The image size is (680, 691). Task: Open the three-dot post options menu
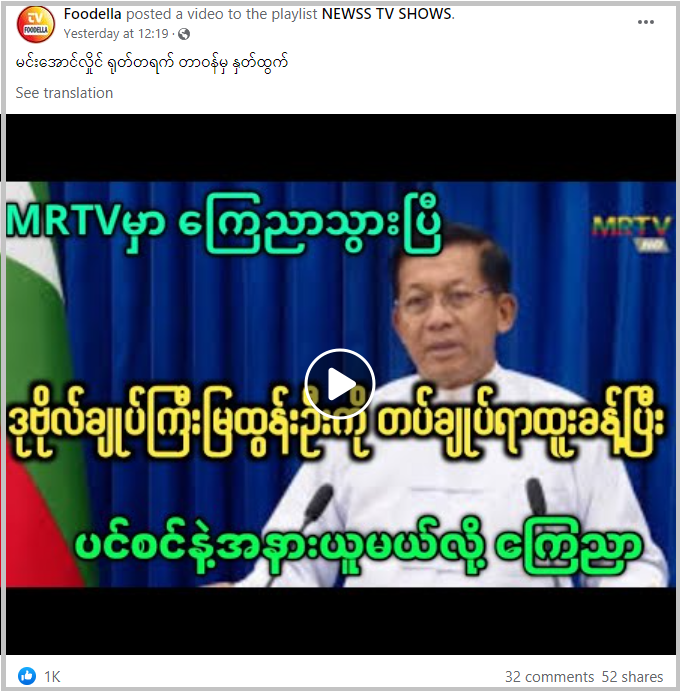coord(646,22)
